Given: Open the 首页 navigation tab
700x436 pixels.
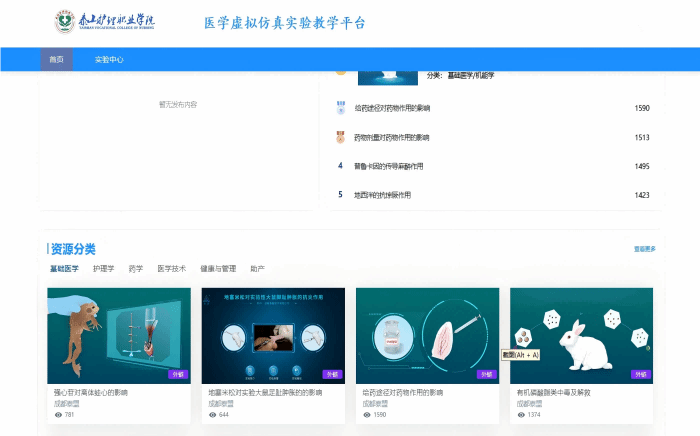Looking at the screenshot, I should coord(57,60).
